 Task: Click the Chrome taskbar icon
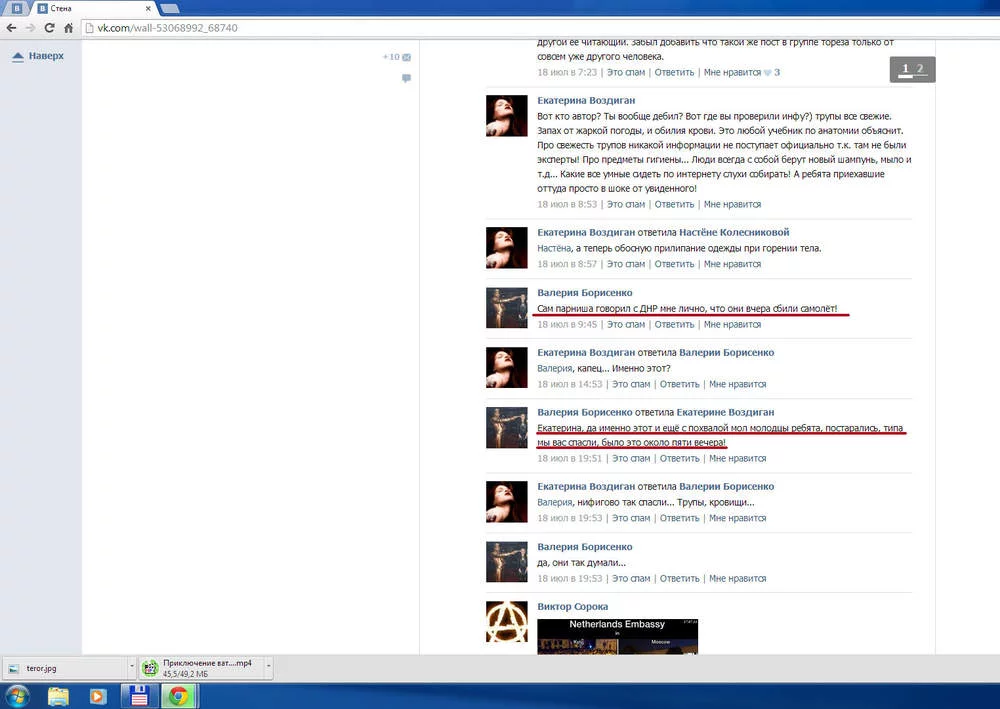[179, 696]
